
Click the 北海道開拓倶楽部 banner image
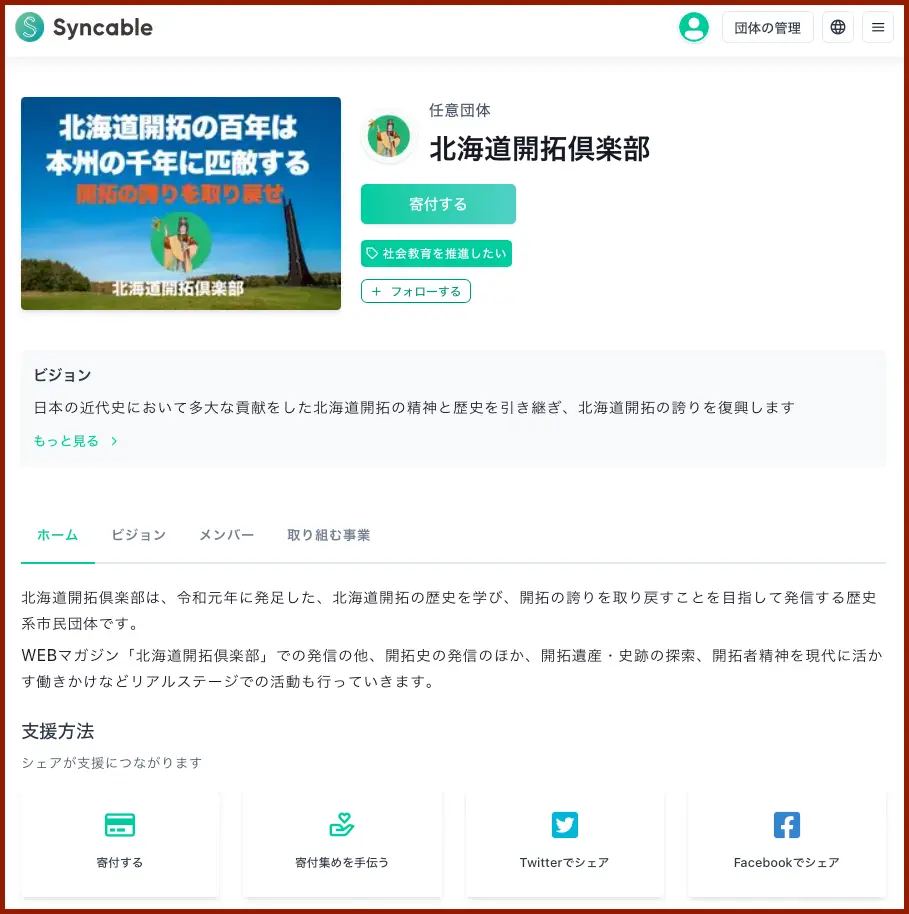[181, 203]
